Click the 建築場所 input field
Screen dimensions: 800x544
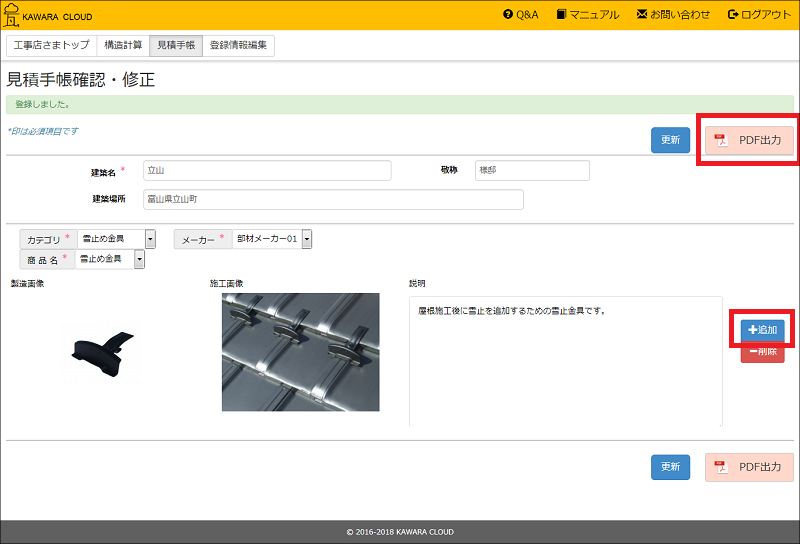pos(332,200)
